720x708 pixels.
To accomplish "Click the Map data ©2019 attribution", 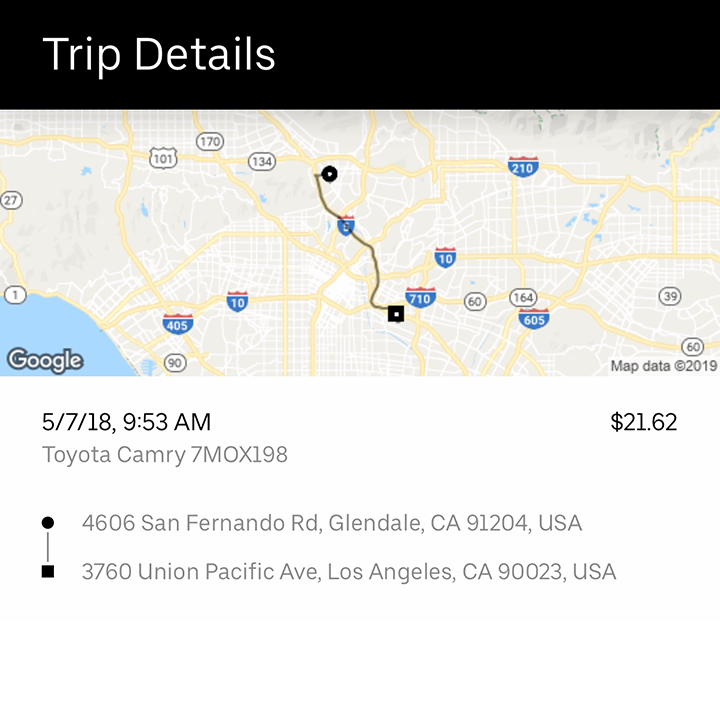I will click(x=664, y=366).
